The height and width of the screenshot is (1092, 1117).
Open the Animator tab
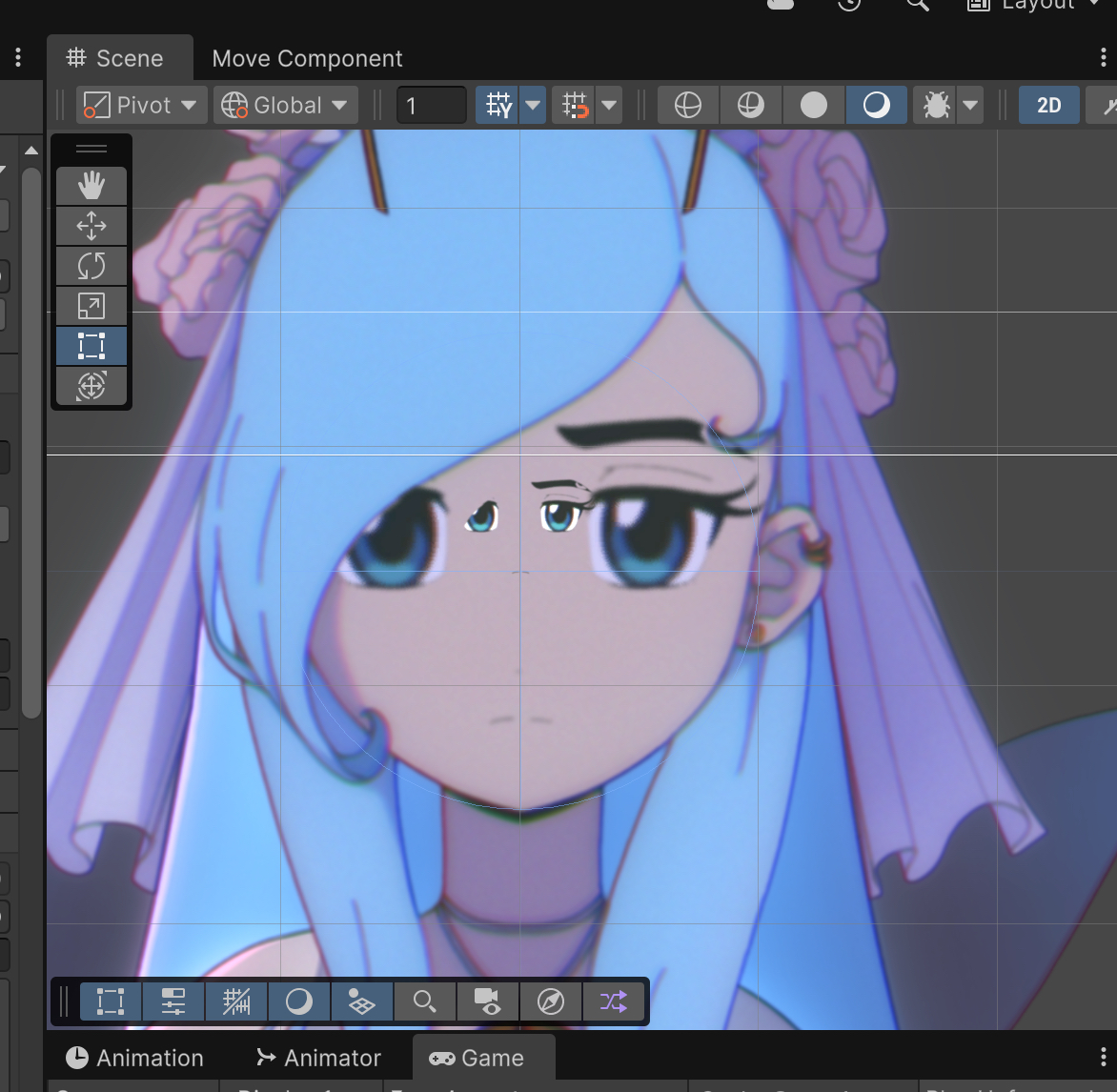click(x=319, y=1058)
